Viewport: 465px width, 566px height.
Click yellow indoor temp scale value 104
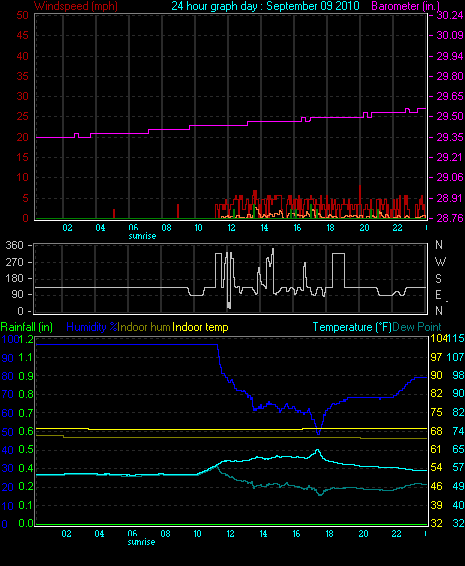[438, 339]
